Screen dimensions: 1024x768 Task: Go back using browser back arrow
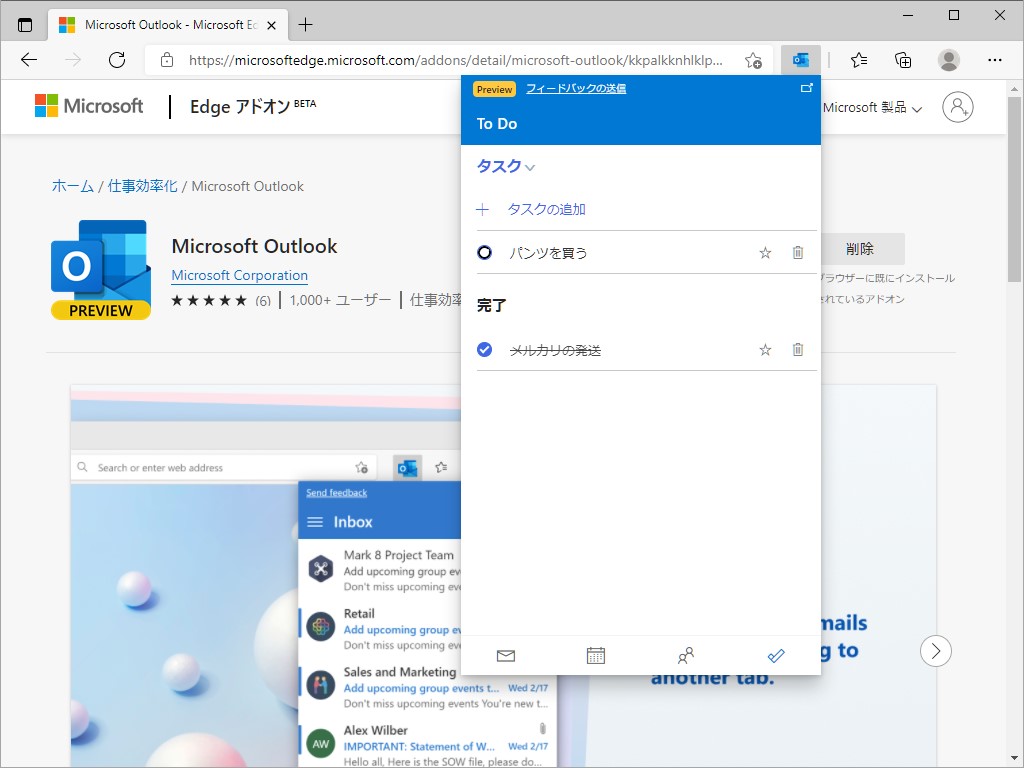click(29, 60)
